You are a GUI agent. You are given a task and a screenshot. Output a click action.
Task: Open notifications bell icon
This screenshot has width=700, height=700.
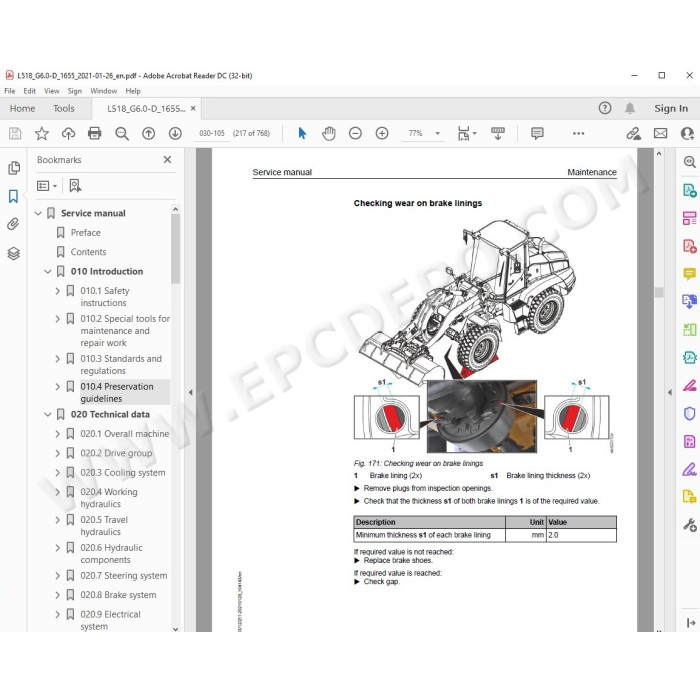pos(630,108)
